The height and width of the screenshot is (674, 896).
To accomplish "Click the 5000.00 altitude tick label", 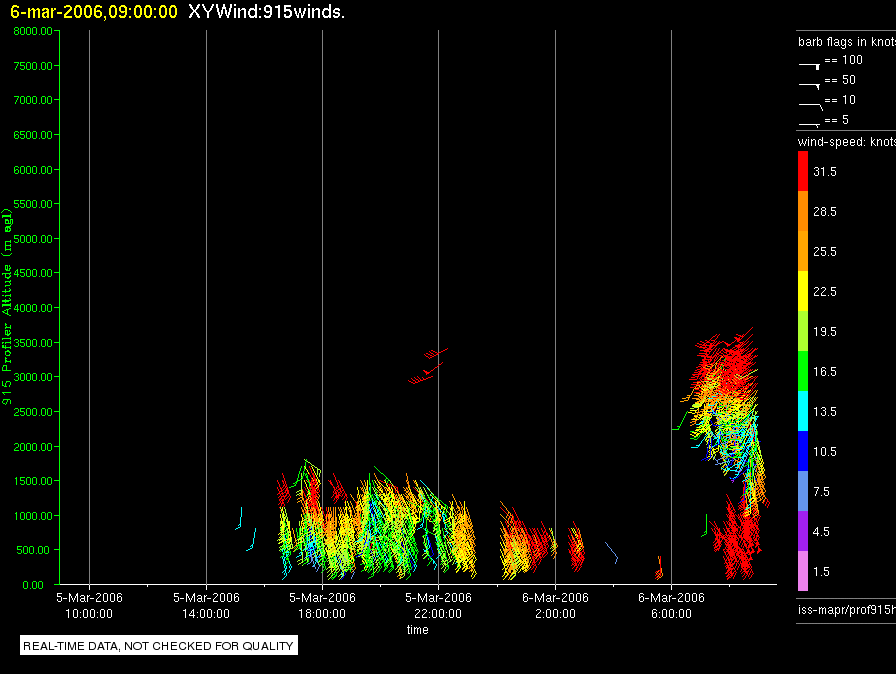I will [x=33, y=239].
